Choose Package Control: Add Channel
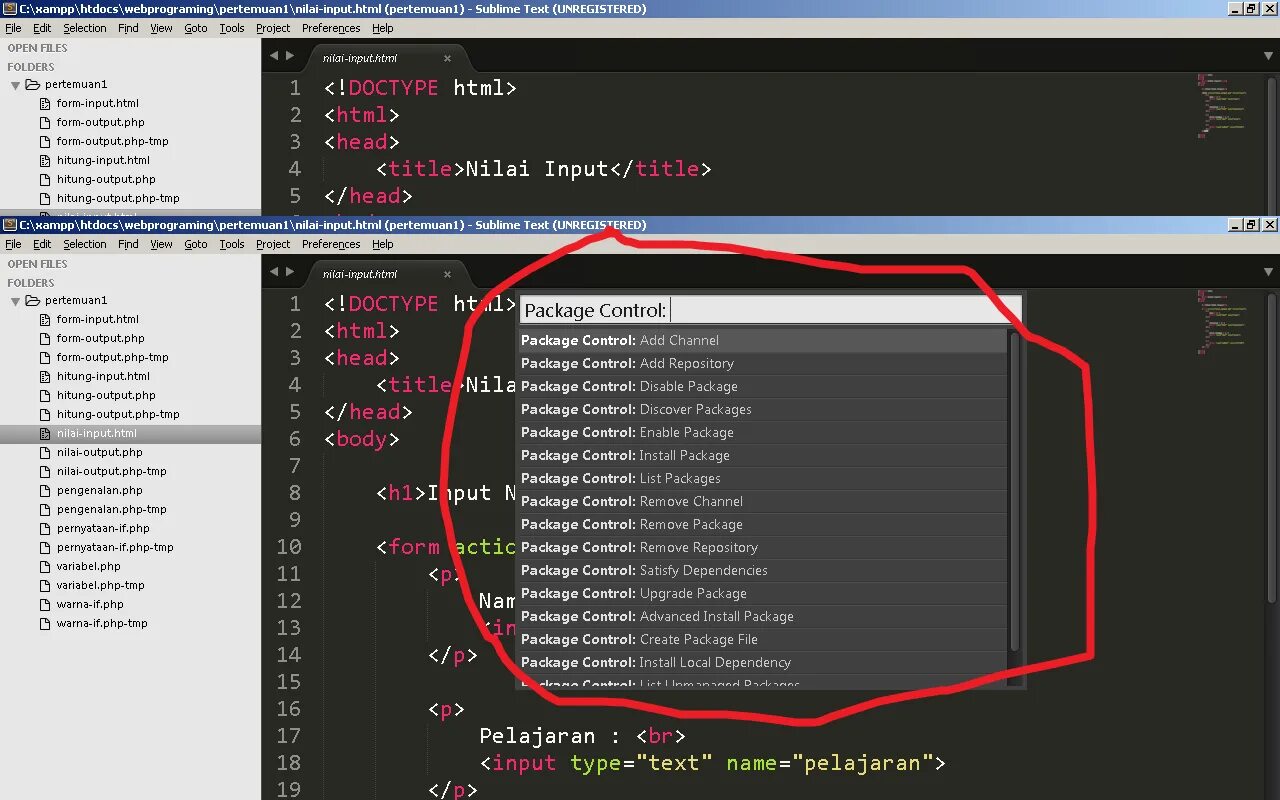 762,340
